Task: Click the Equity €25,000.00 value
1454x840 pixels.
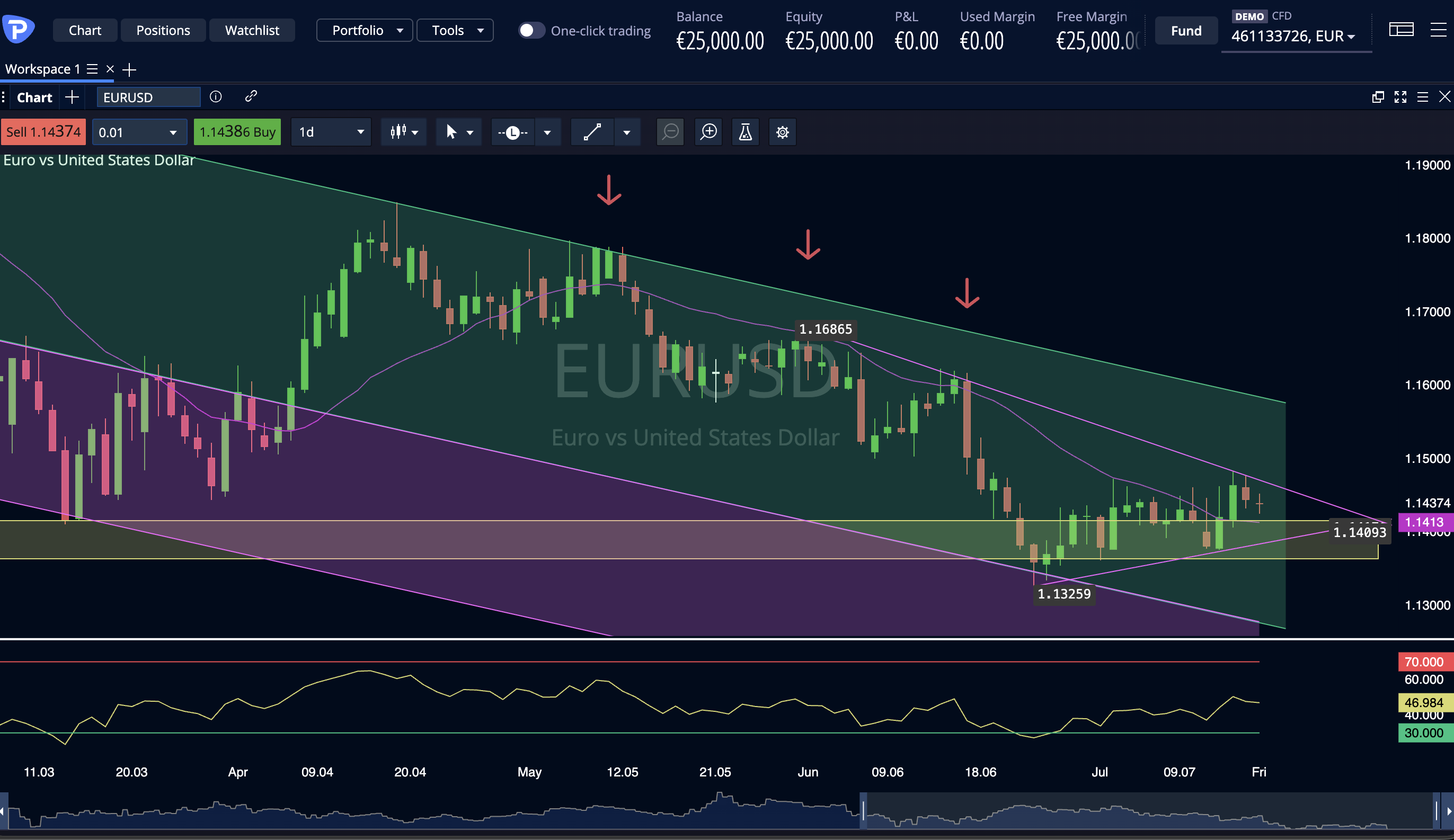Action: [x=829, y=41]
